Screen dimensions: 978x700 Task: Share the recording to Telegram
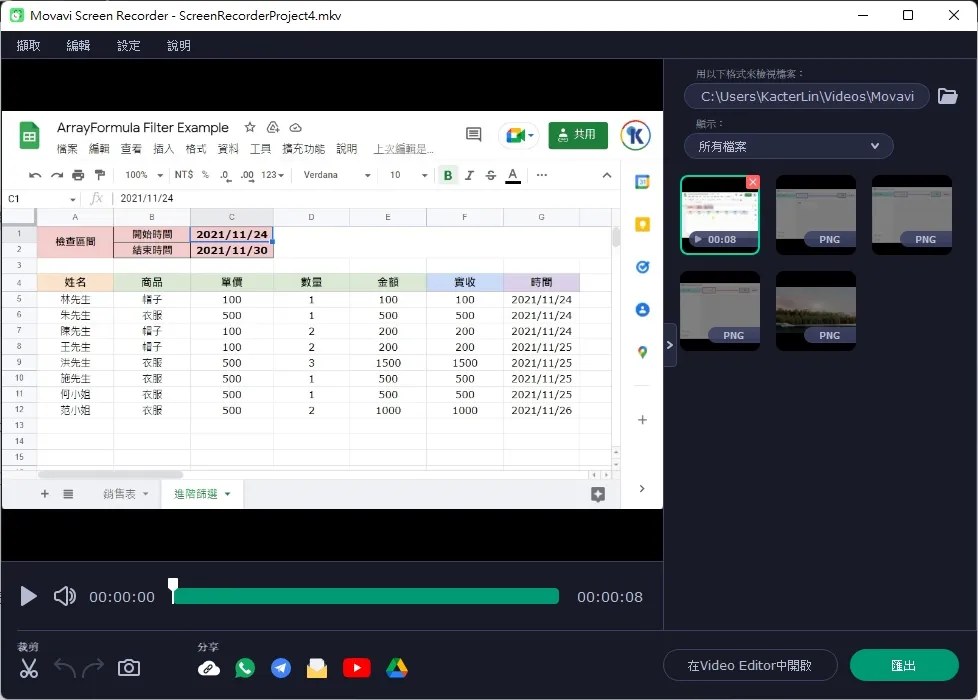point(281,668)
